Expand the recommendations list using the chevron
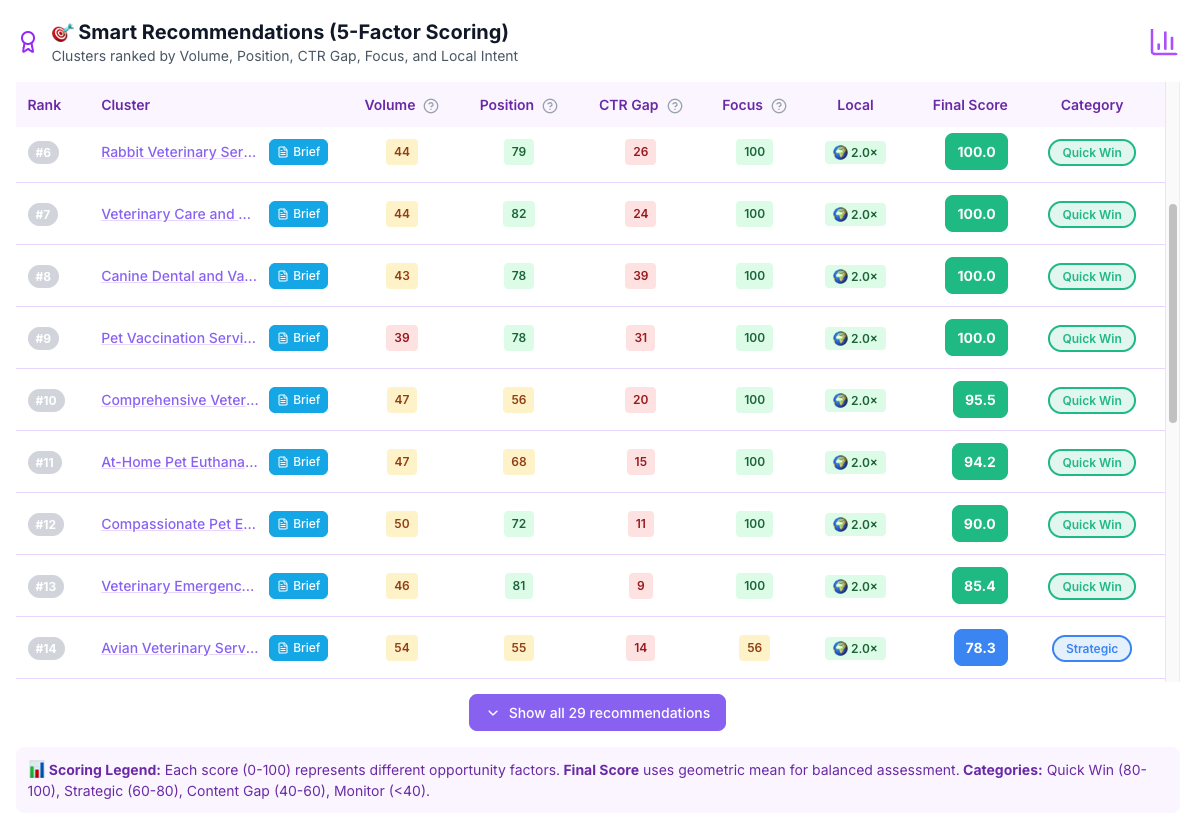The height and width of the screenshot is (821, 1189). 492,712
